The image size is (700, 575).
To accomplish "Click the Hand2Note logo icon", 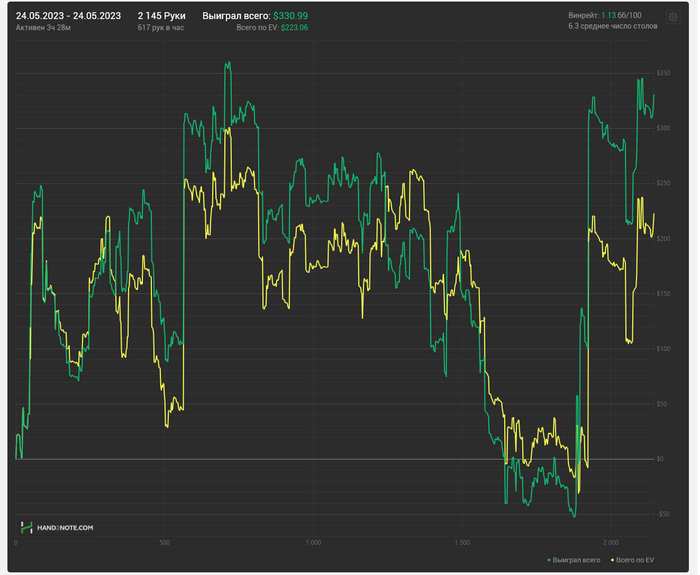I will pos(26,527).
